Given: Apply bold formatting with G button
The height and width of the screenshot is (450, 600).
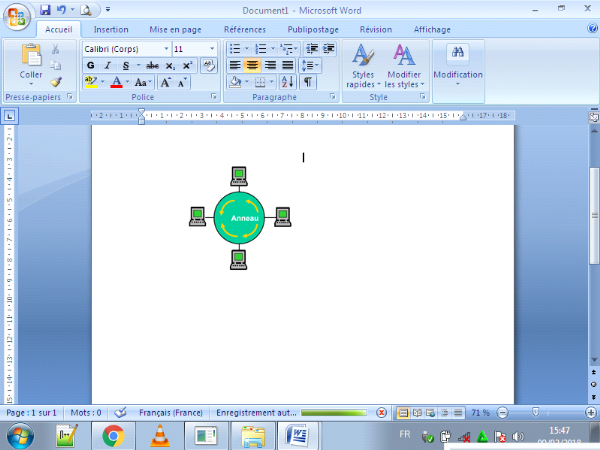Looking at the screenshot, I should (90, 65).
